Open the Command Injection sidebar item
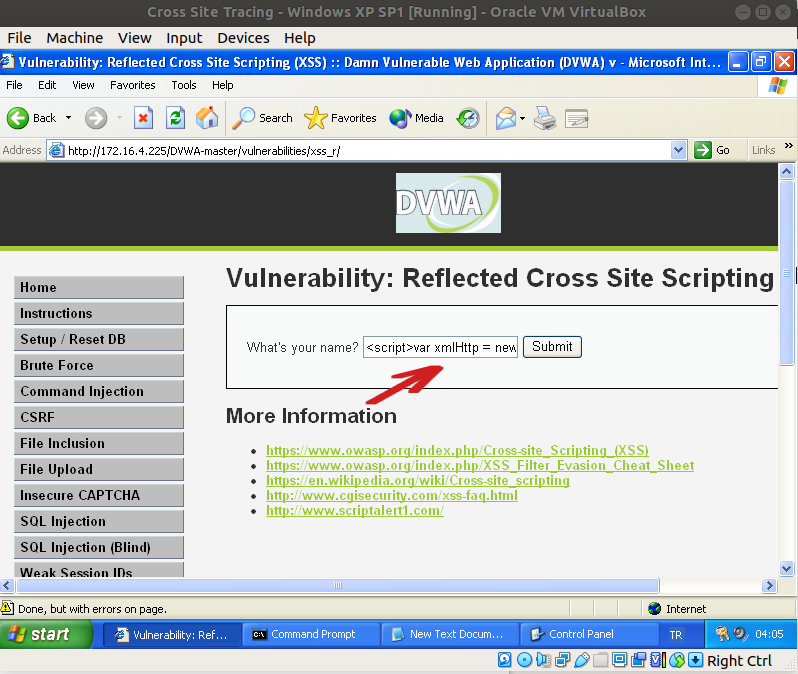This screenshot has height=674, width=798. pyautogui.click(x=99, y=391)
